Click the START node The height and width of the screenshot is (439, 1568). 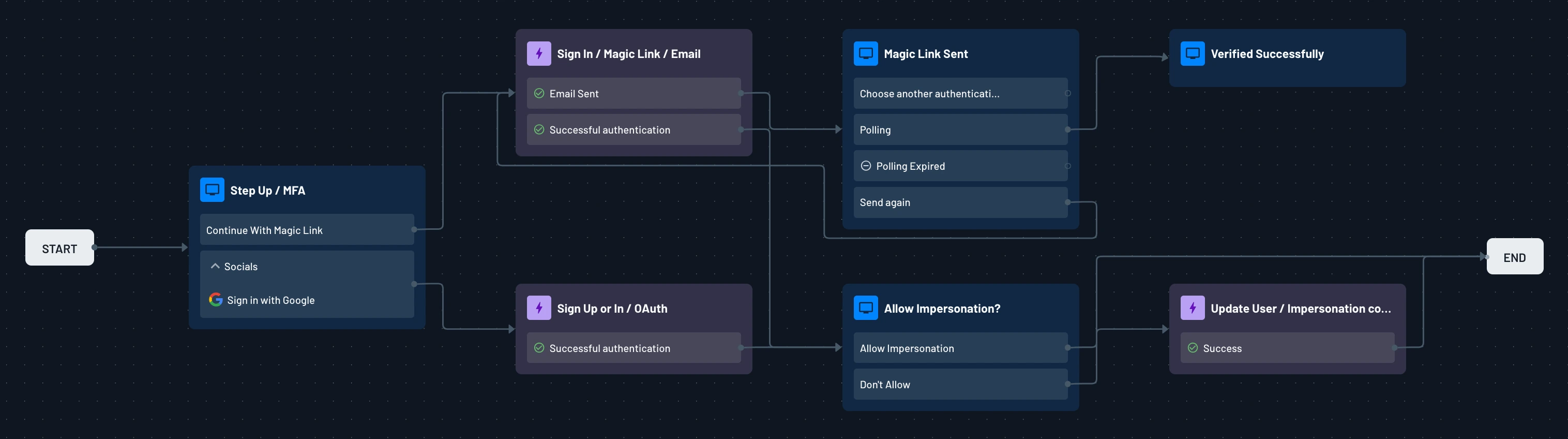pyautogui.click(x=59, y=247)
